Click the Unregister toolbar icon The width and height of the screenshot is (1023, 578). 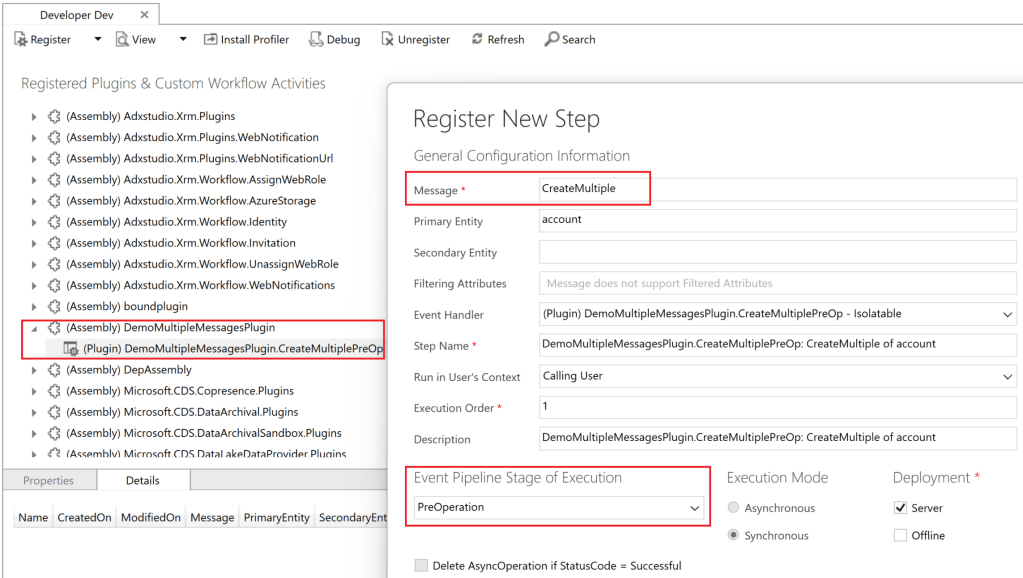coord(386,40)
